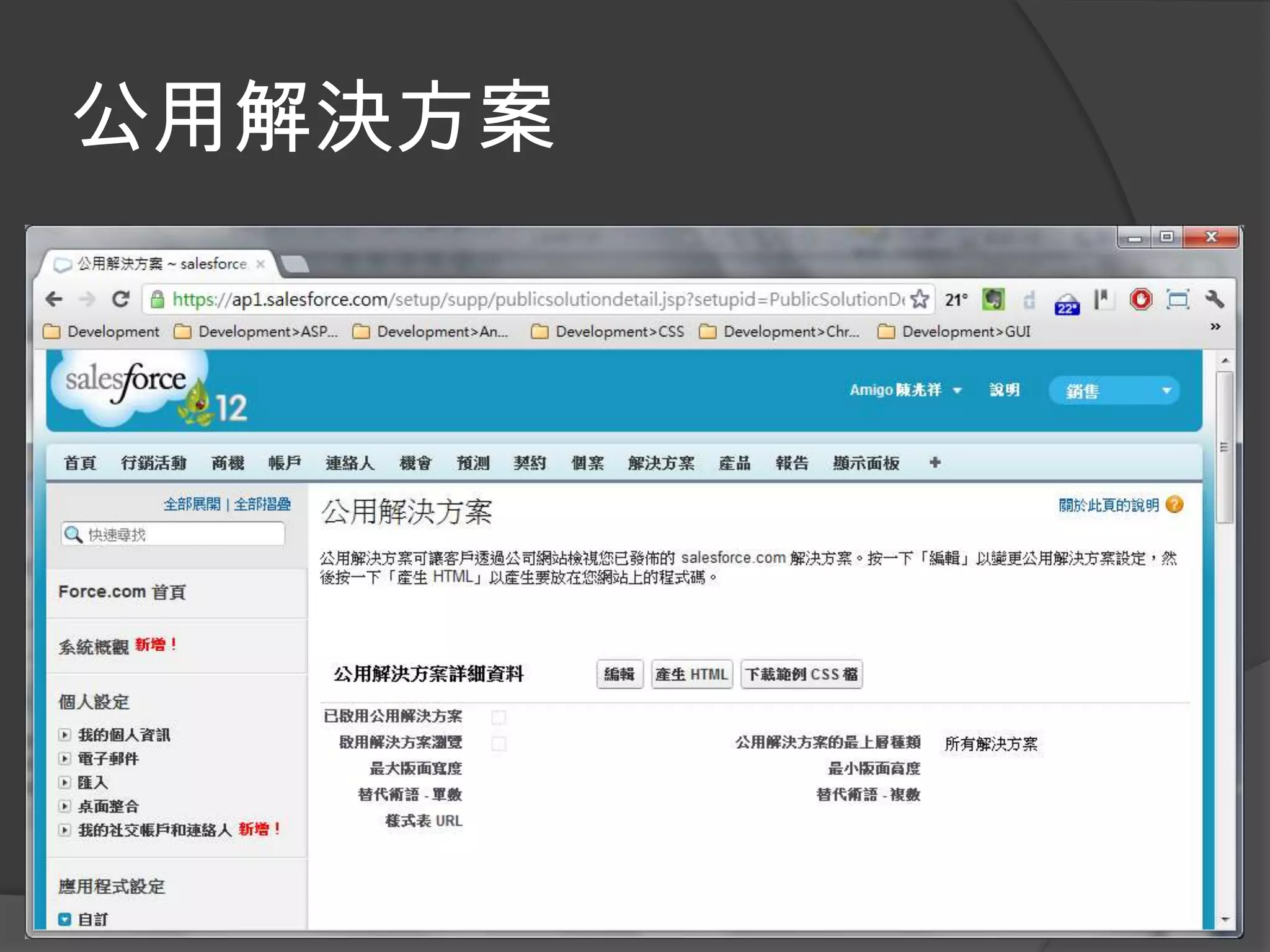Open the 連絡人 tab
The width and height of the screenshot is (1270, 952).
pos(350,463)
